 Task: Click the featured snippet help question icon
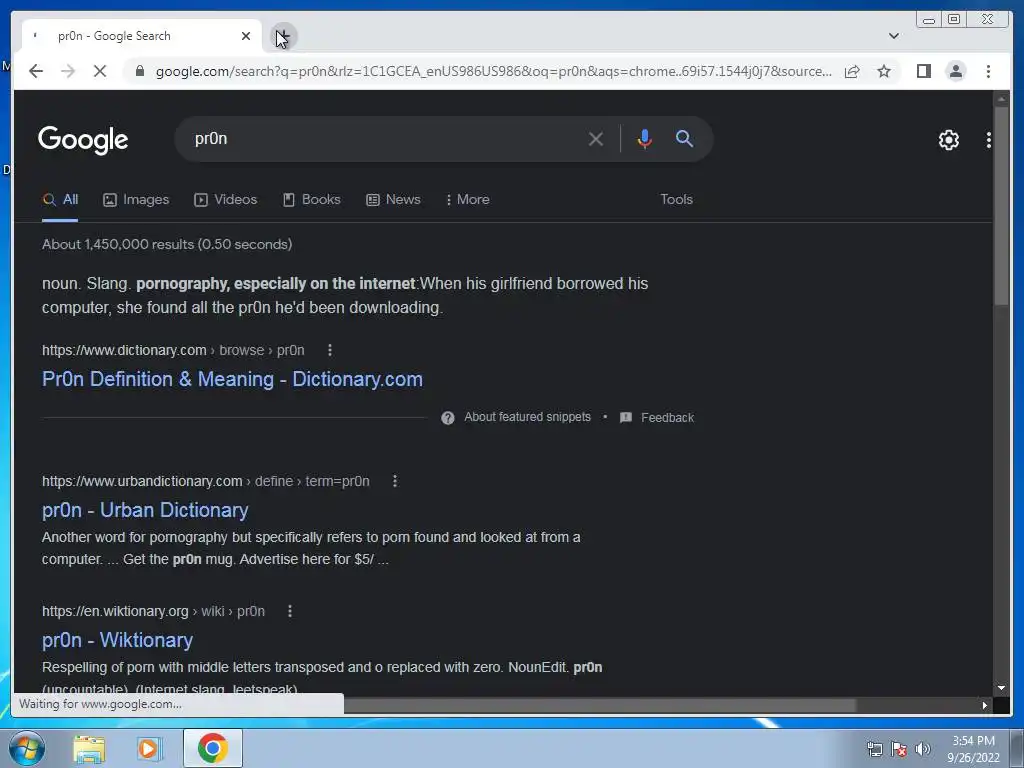pyautogui.click(x=447, y=418)
